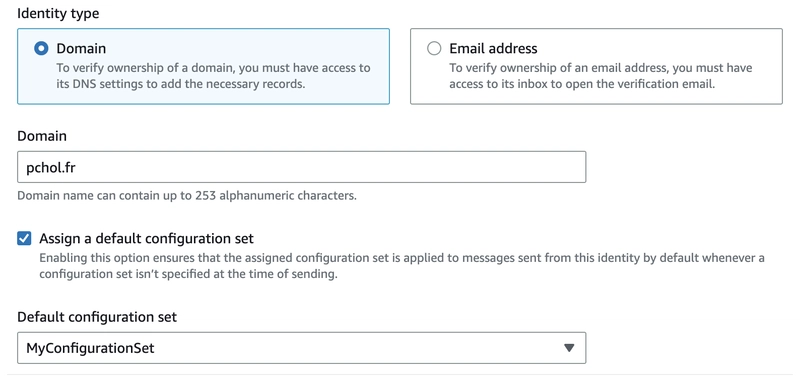800x376 pixels.
Task: Click the DNS settings description under Domain
Action: 213,76
